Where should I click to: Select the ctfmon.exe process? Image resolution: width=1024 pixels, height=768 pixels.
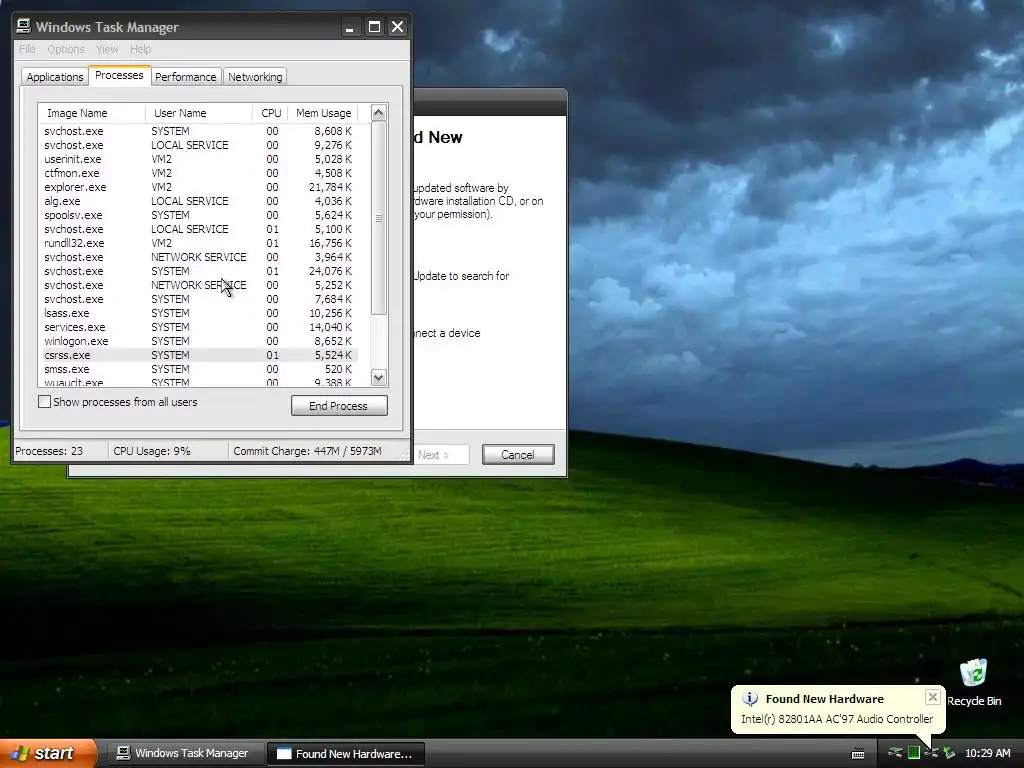[x=199, y=173]
